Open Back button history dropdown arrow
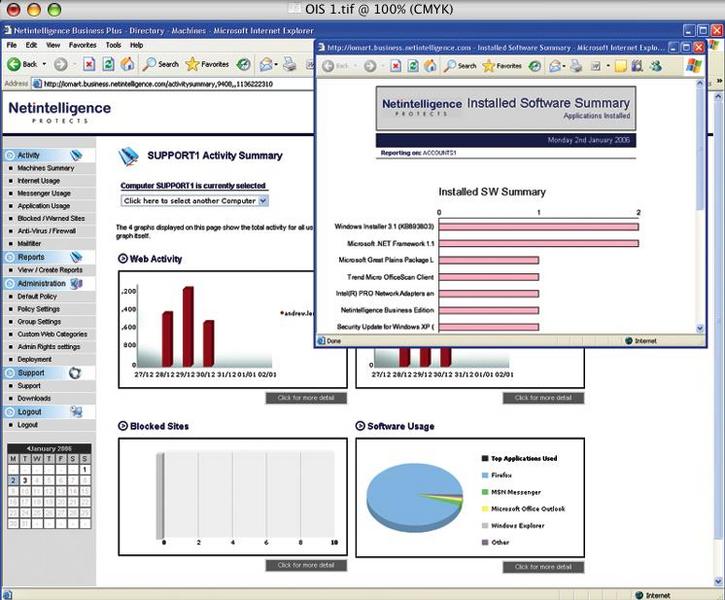The width and height of the screenshot is (725, 600). coord(44,64)
